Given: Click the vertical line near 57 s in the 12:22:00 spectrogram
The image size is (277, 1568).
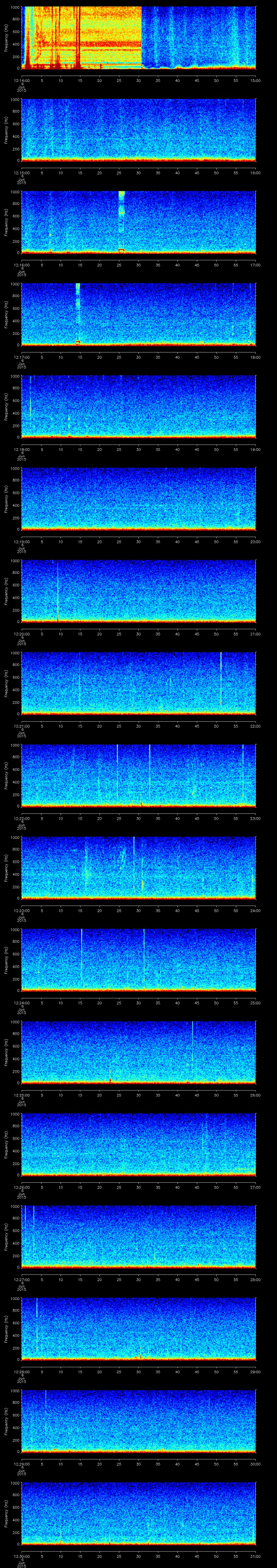Looking at the screenshot, I should pyautogui.click(x=242, y=772).
